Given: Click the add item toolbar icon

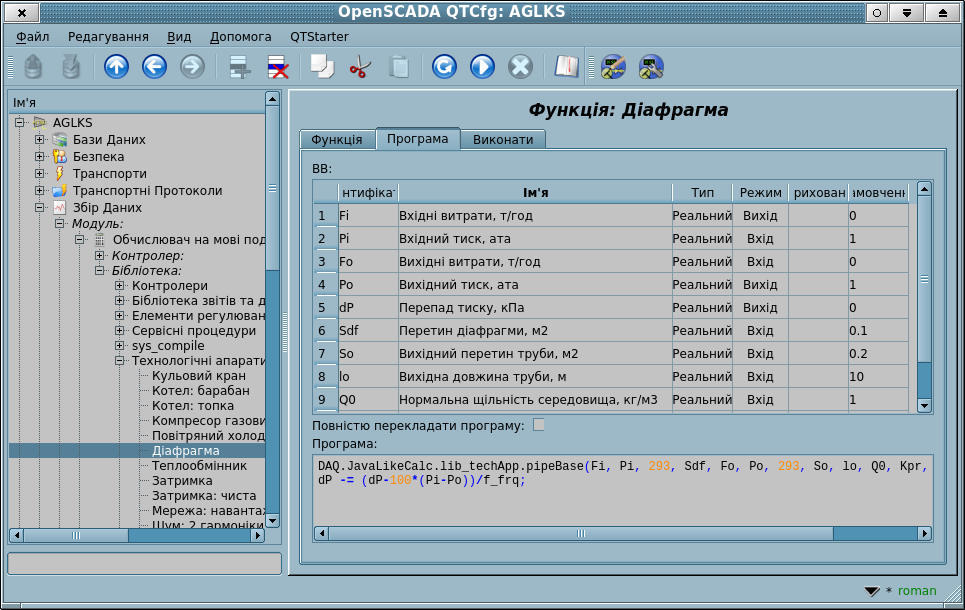Looking at the screenshot, I should (x=240, y=67).
